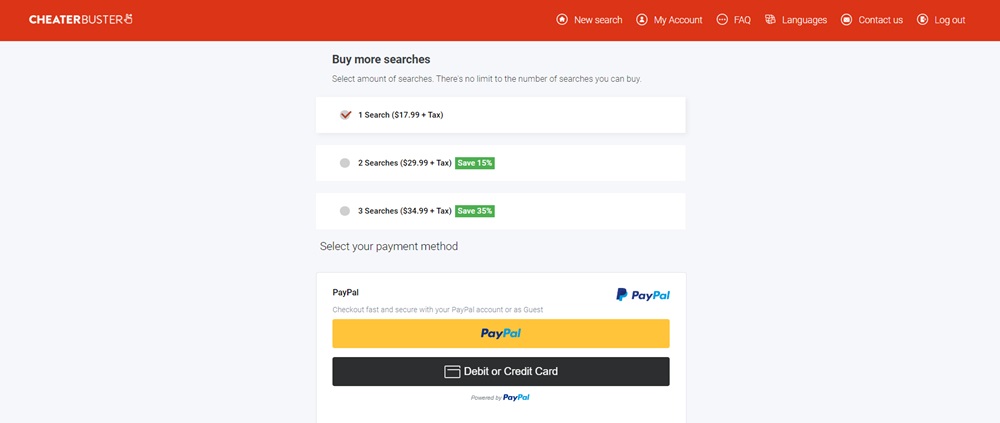Click the Languages icon

tap(770, 20)
